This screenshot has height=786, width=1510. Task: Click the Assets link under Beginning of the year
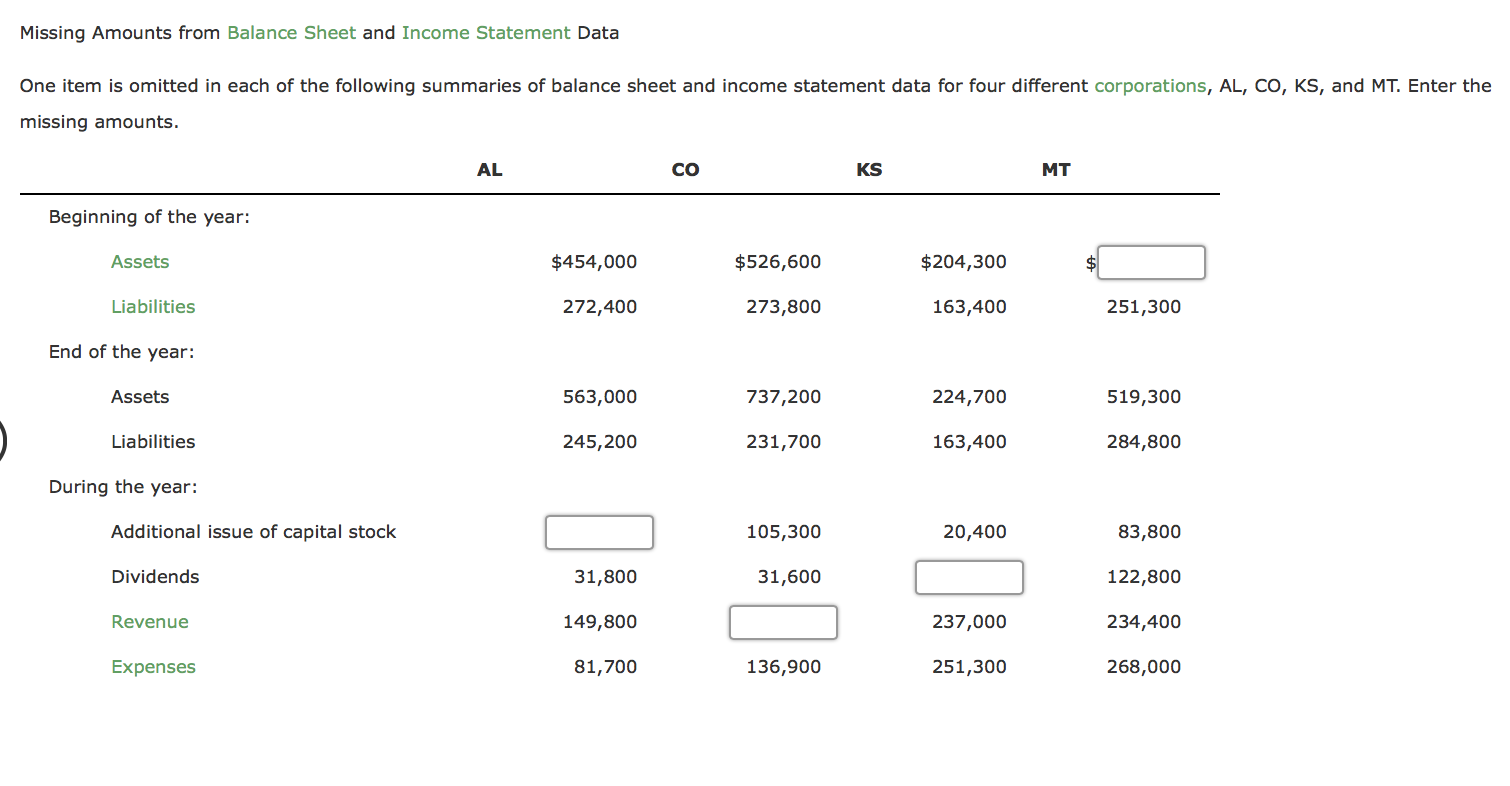(x=140, y=261)
